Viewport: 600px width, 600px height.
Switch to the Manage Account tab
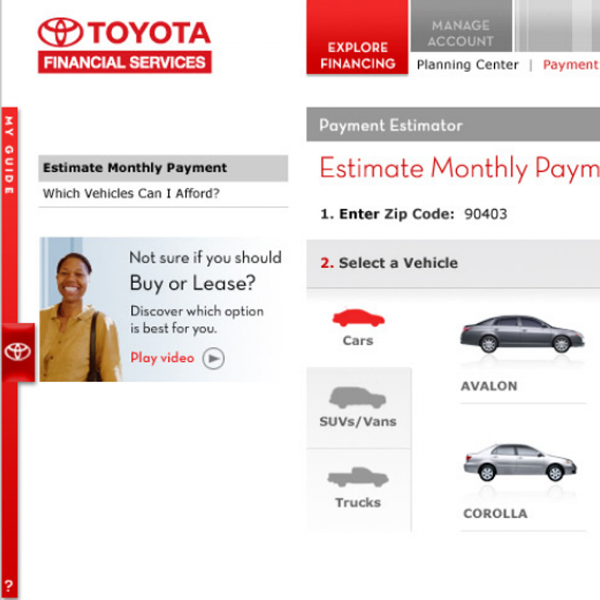point(461,26)
